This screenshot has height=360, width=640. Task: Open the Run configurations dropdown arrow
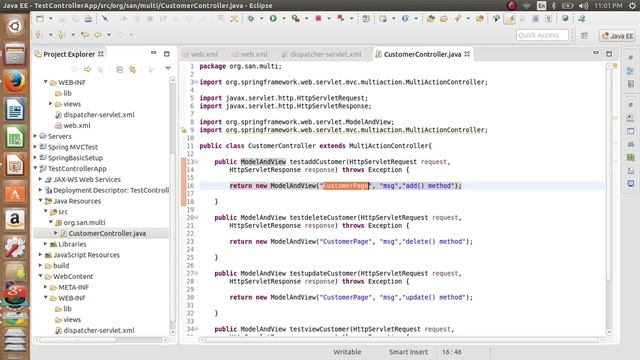click(283, 18)
